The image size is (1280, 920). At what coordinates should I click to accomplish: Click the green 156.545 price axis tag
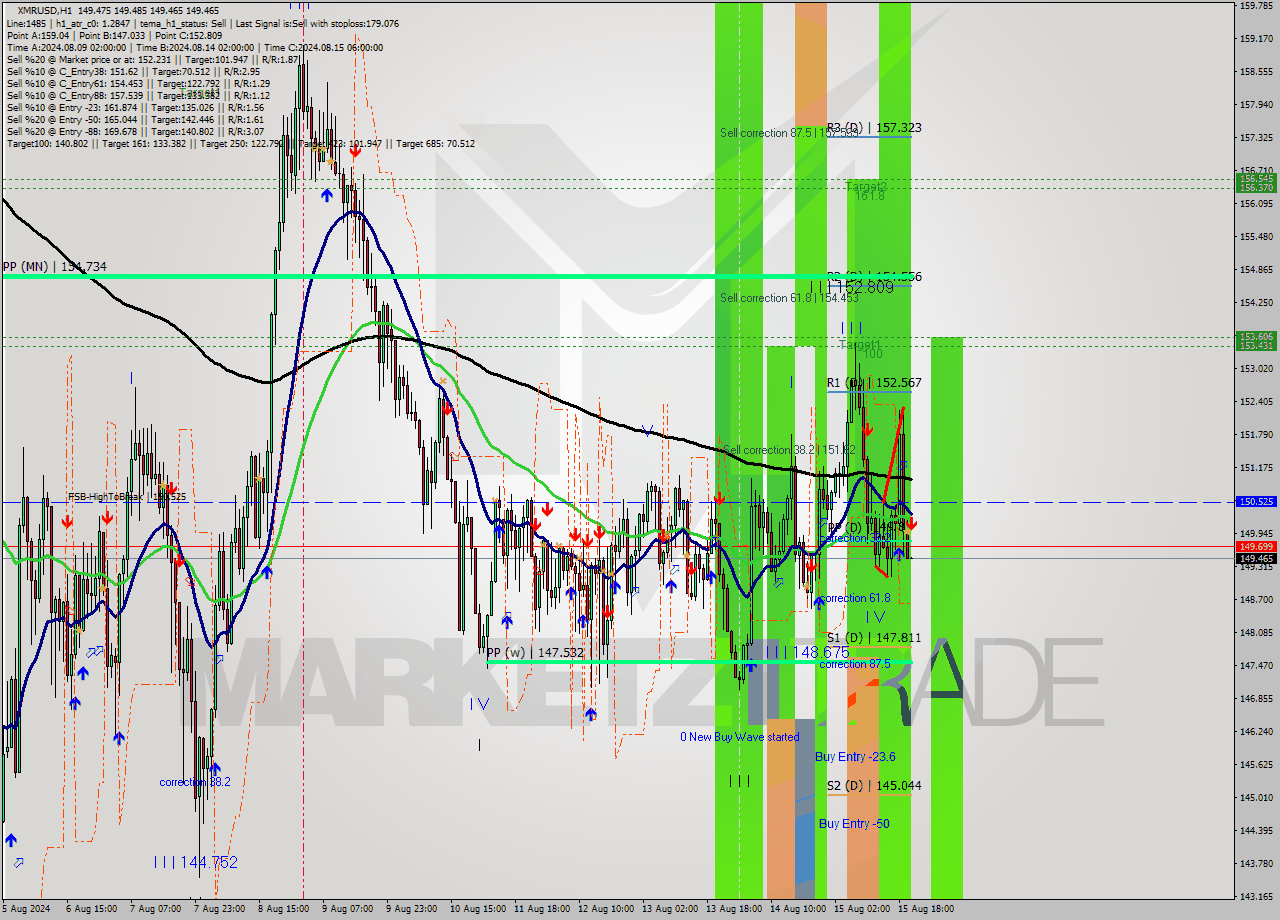[x=1256, y=179]
